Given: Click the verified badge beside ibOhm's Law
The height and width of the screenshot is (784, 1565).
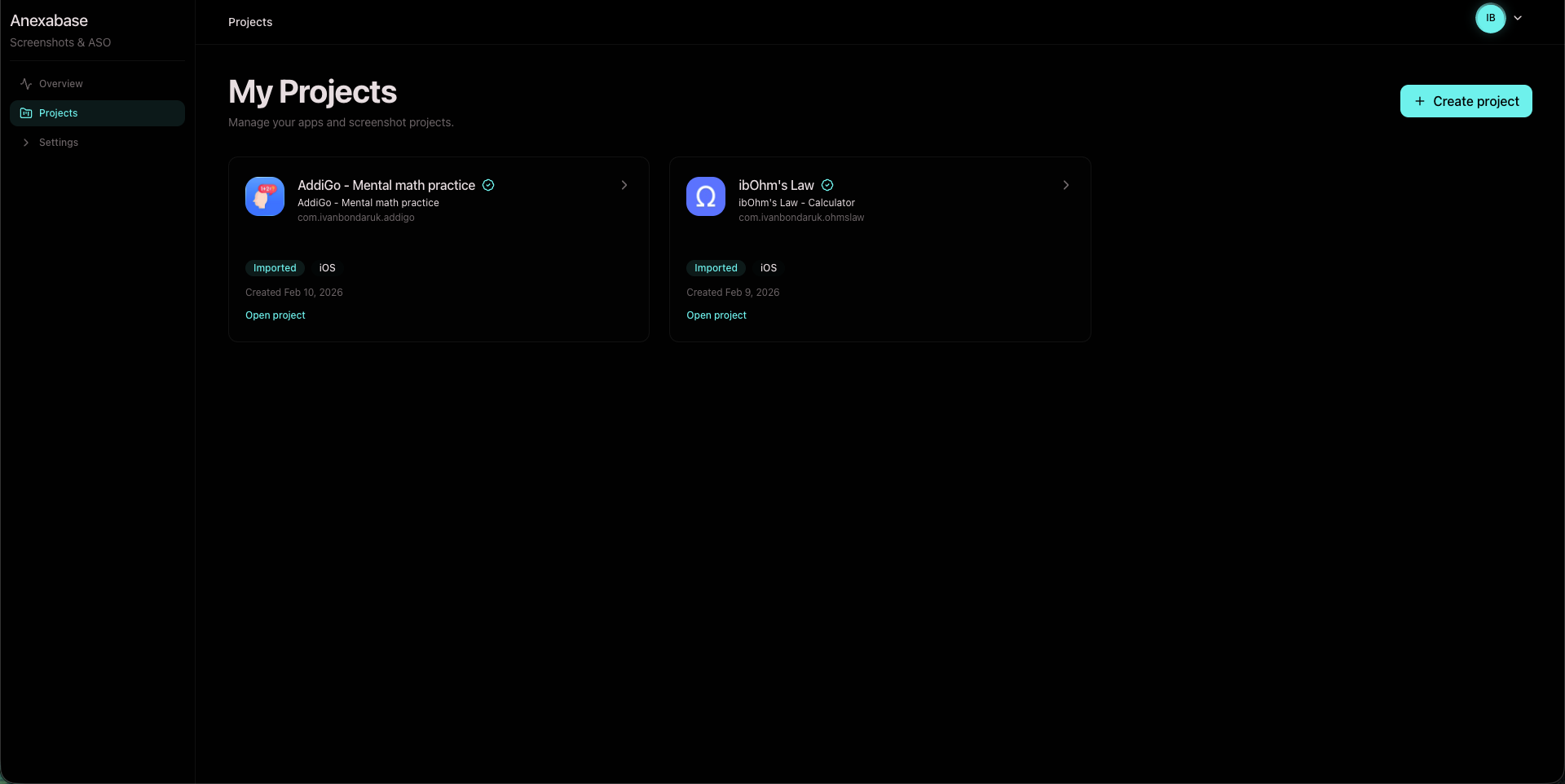Looking at the screenshot, I should 827,185.
